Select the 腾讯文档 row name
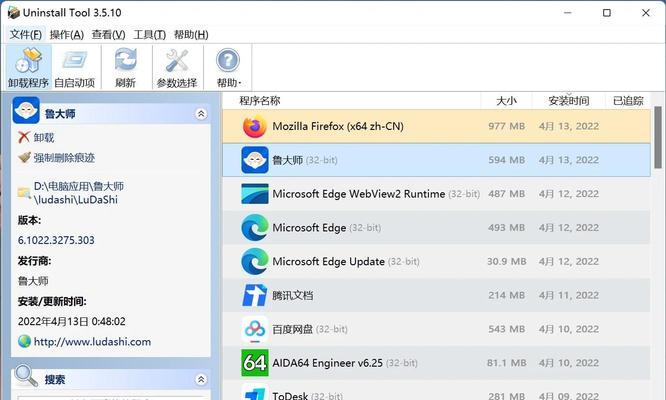Viewport: 666px width, 400px height. [293, 295]
